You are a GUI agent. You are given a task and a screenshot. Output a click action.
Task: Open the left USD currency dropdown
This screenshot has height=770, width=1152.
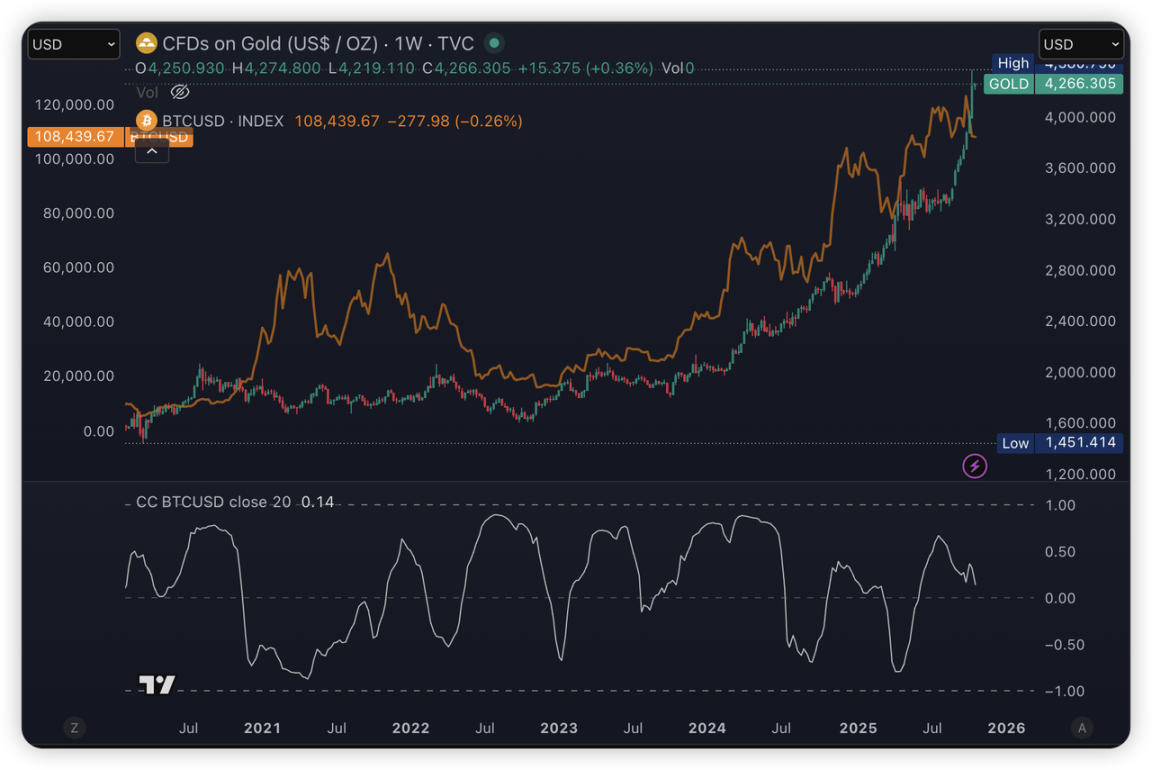tap(74, 44)
